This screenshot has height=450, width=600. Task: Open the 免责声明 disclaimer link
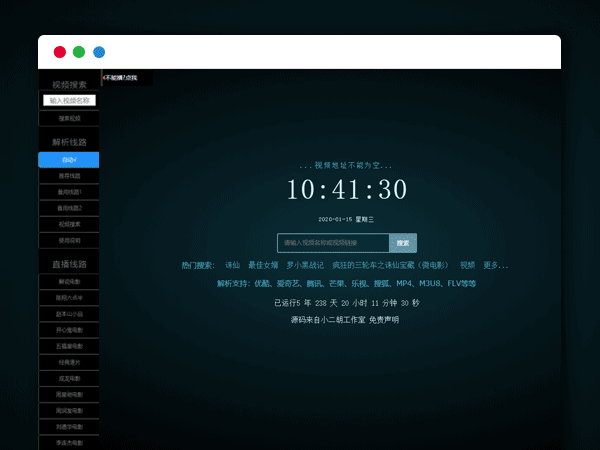383,320
